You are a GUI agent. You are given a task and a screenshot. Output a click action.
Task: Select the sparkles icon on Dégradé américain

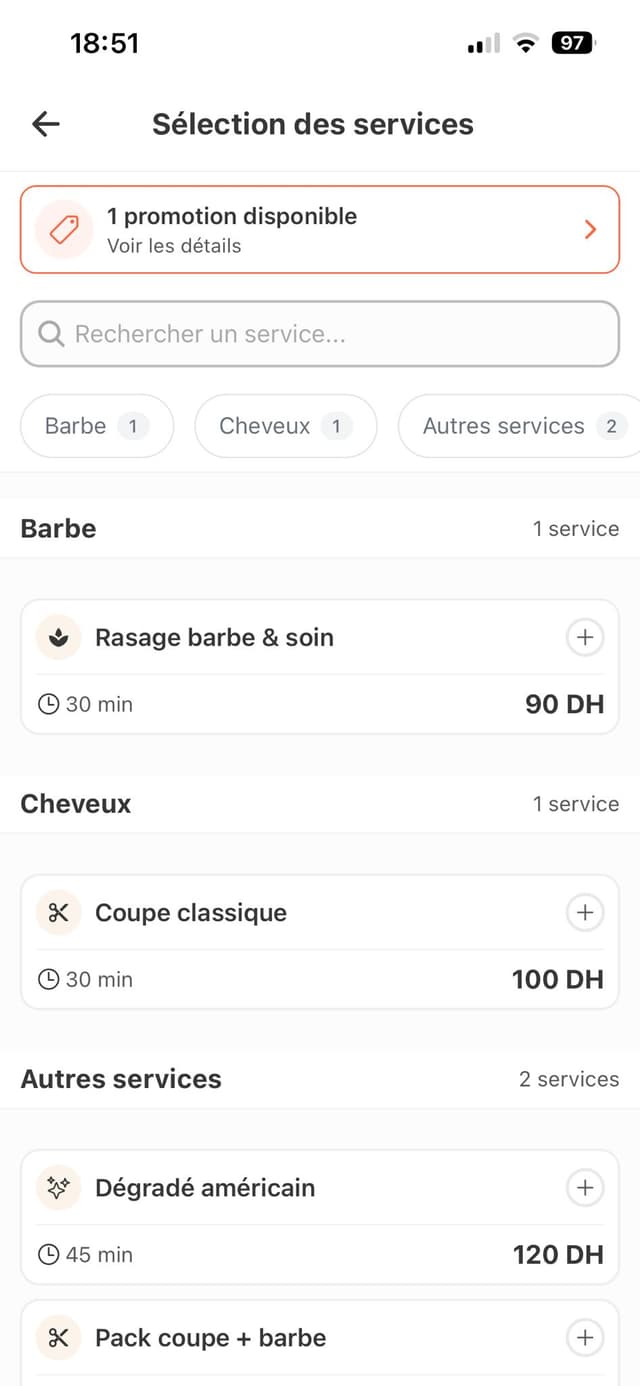tap(57, 1188)
